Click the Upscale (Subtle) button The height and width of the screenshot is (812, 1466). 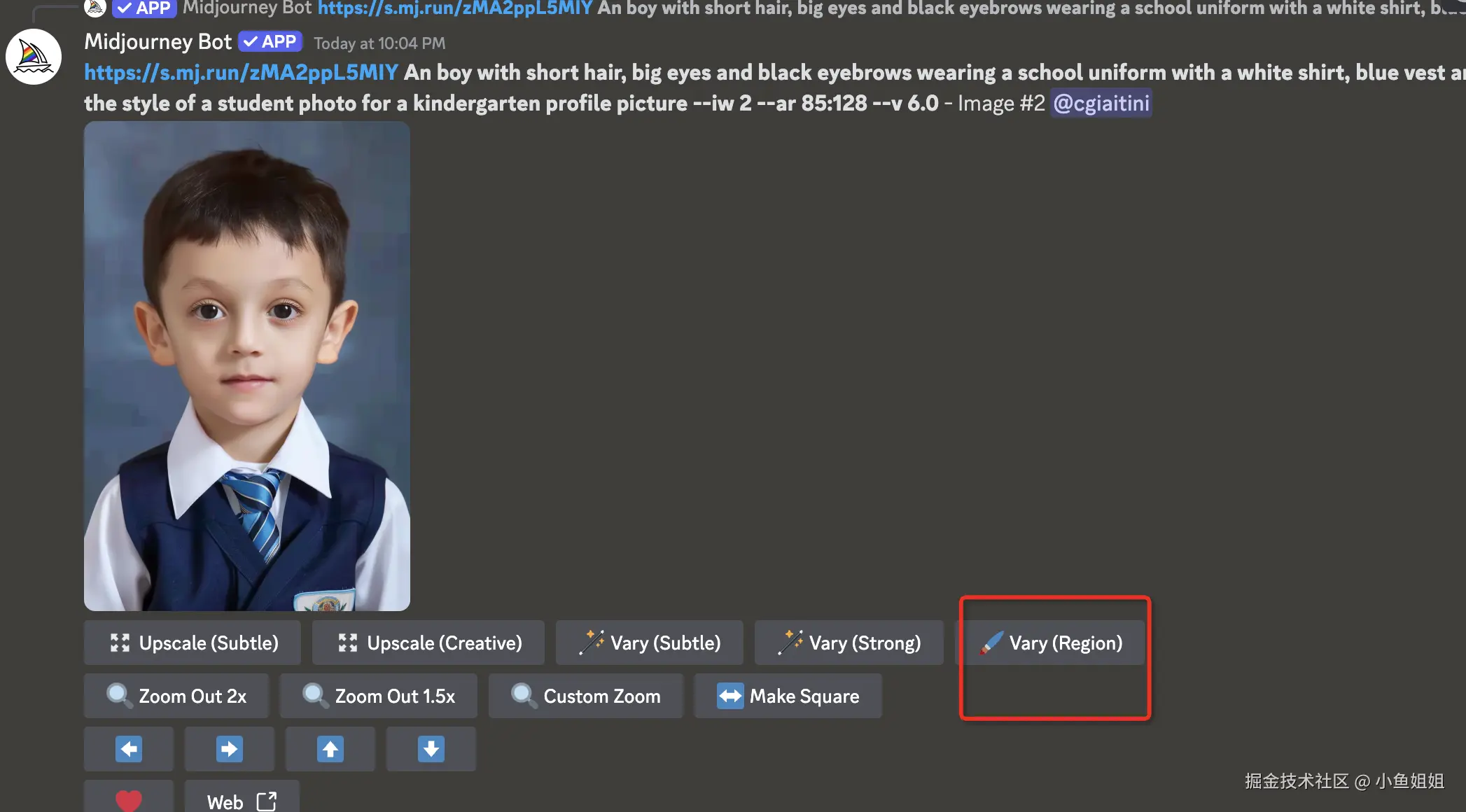click(x=193, y=643)
